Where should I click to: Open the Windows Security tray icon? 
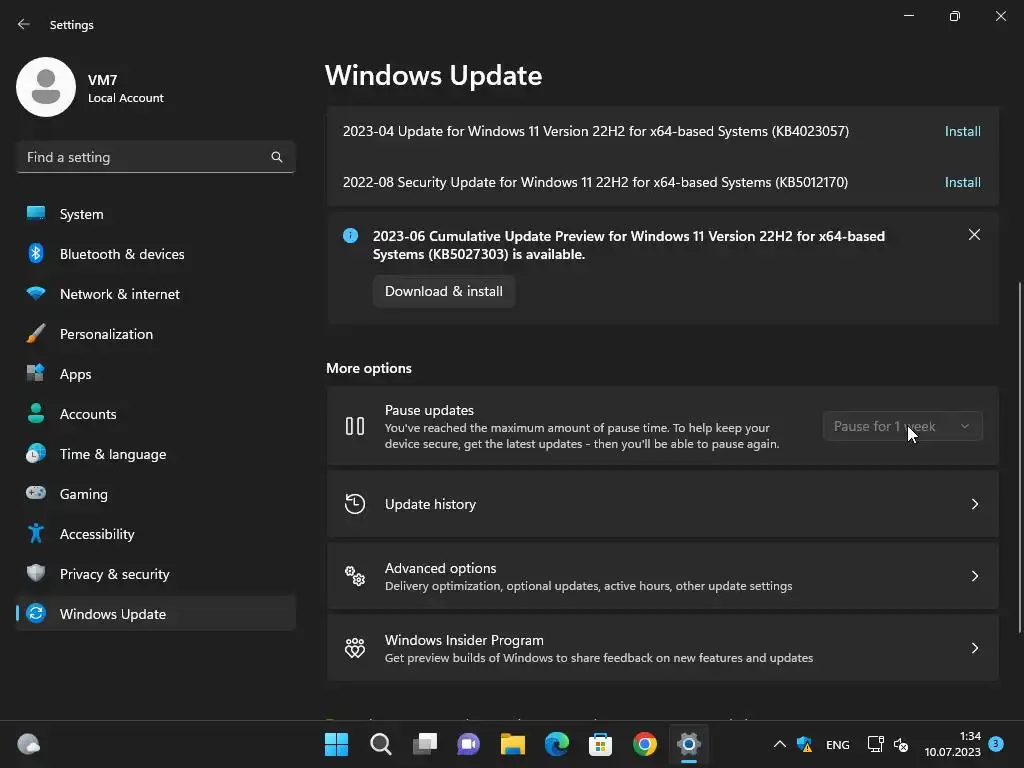(x=805, y=744)
